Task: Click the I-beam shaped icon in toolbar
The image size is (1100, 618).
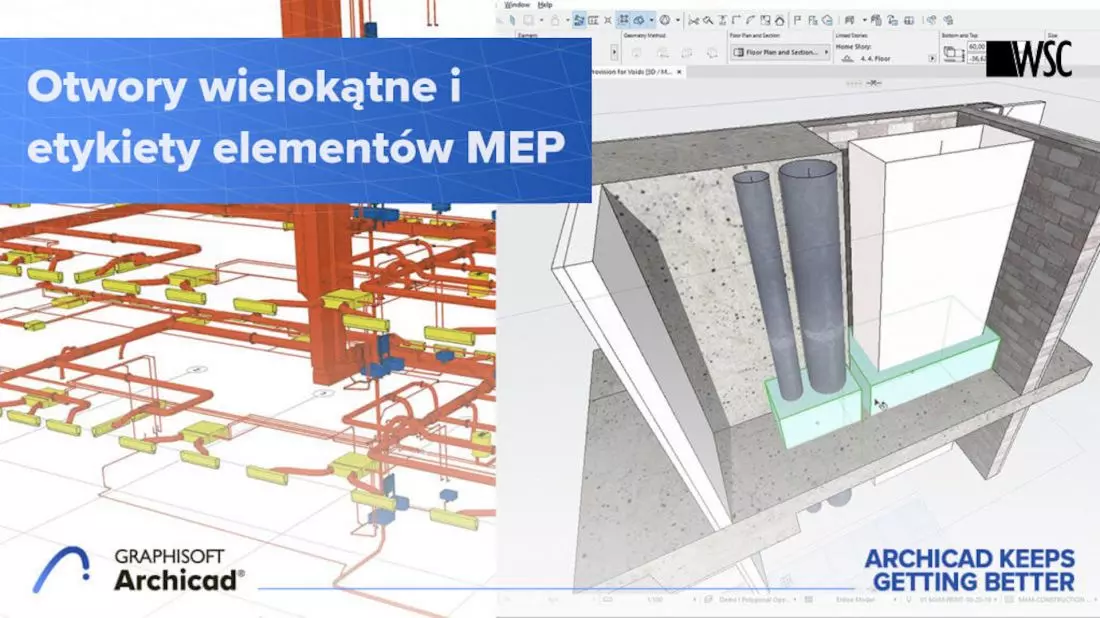Action: point(722,20)
